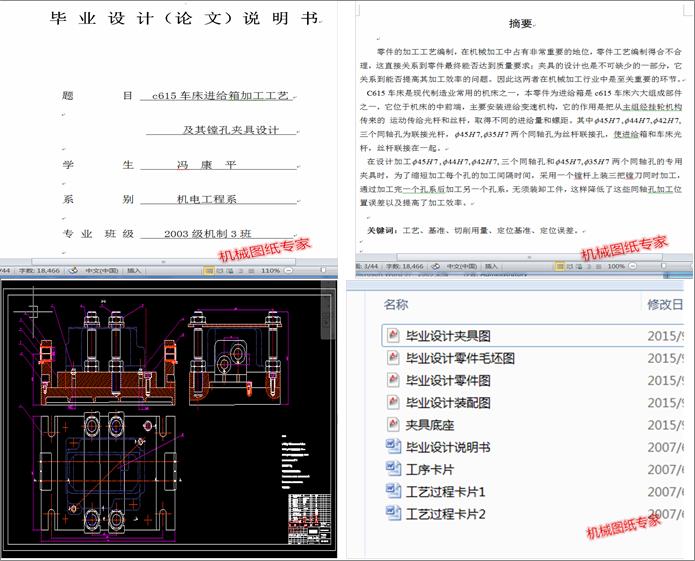Image resolution: width=695 pixels, height=561 pixels.
Task: Open the 毕业设计夹具图 CAD file icon
Action: pyautogui.click(x=392, y=335)
